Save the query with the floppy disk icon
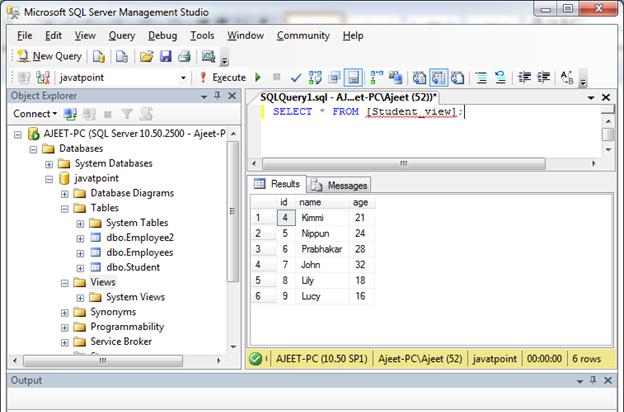The image size is (624, 412). (166, 57)
